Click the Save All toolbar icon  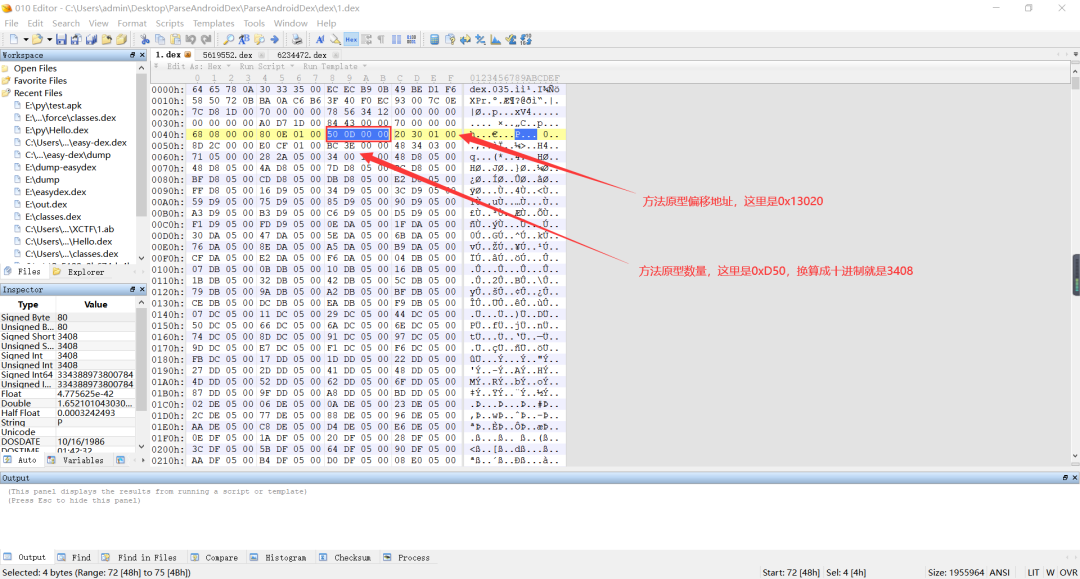point(92,39)
